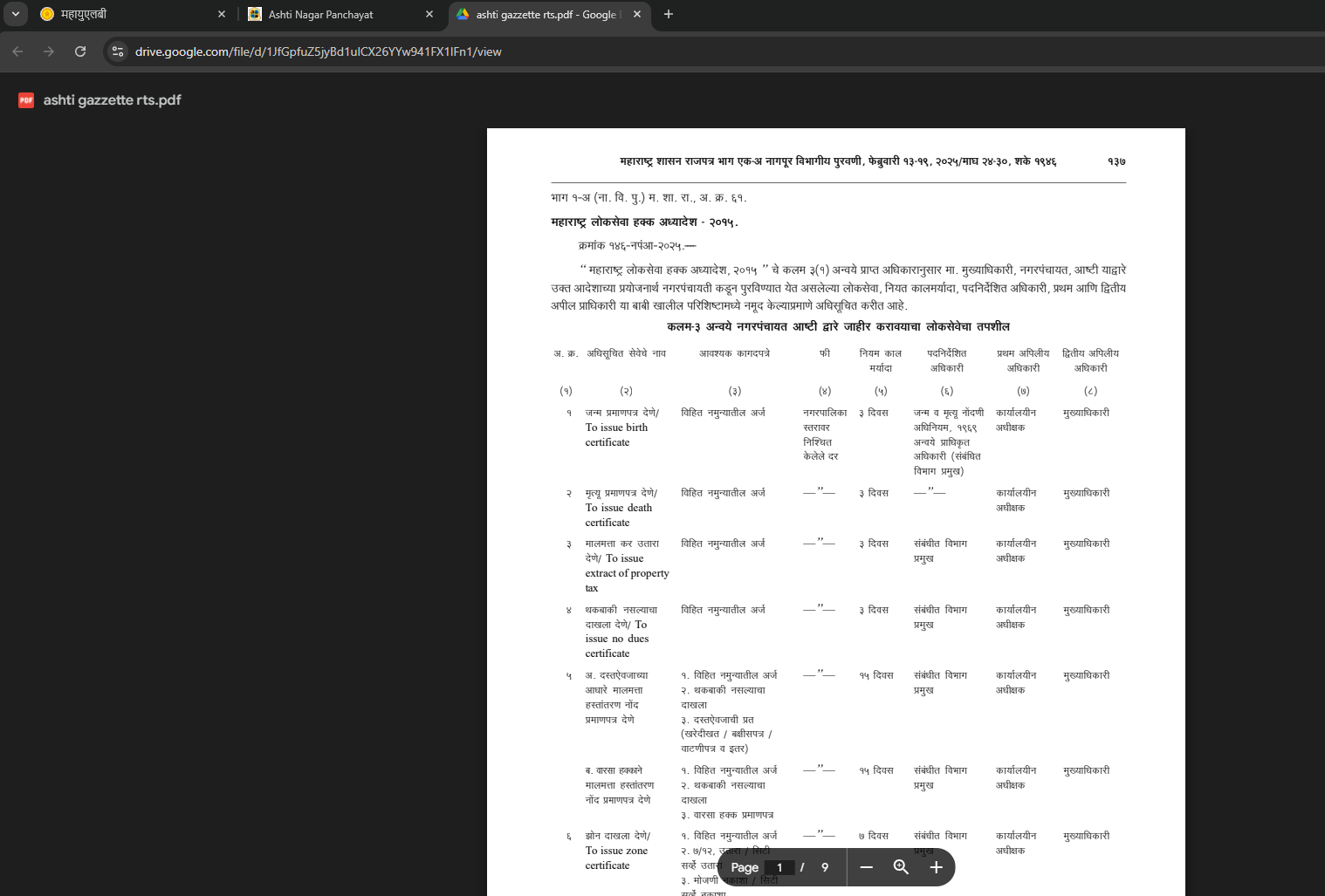Edit the current page number field
The image size is (1325, 896).
779,867
